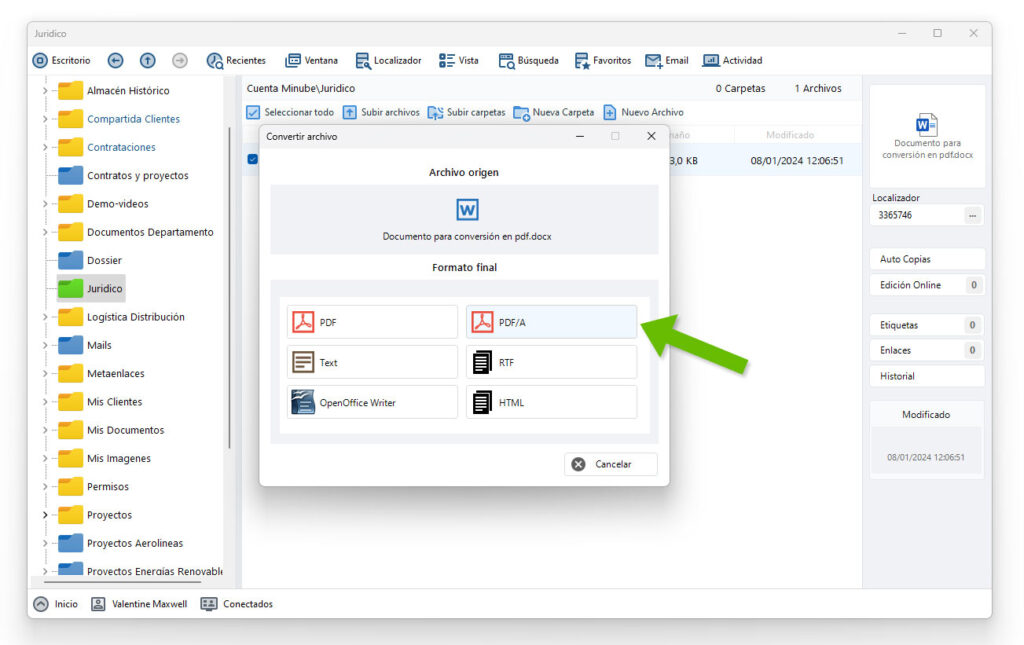Viewport: 1024px width, 645px height.
Task: Convert the file to PDF format
Action: [x=372, y=322]
